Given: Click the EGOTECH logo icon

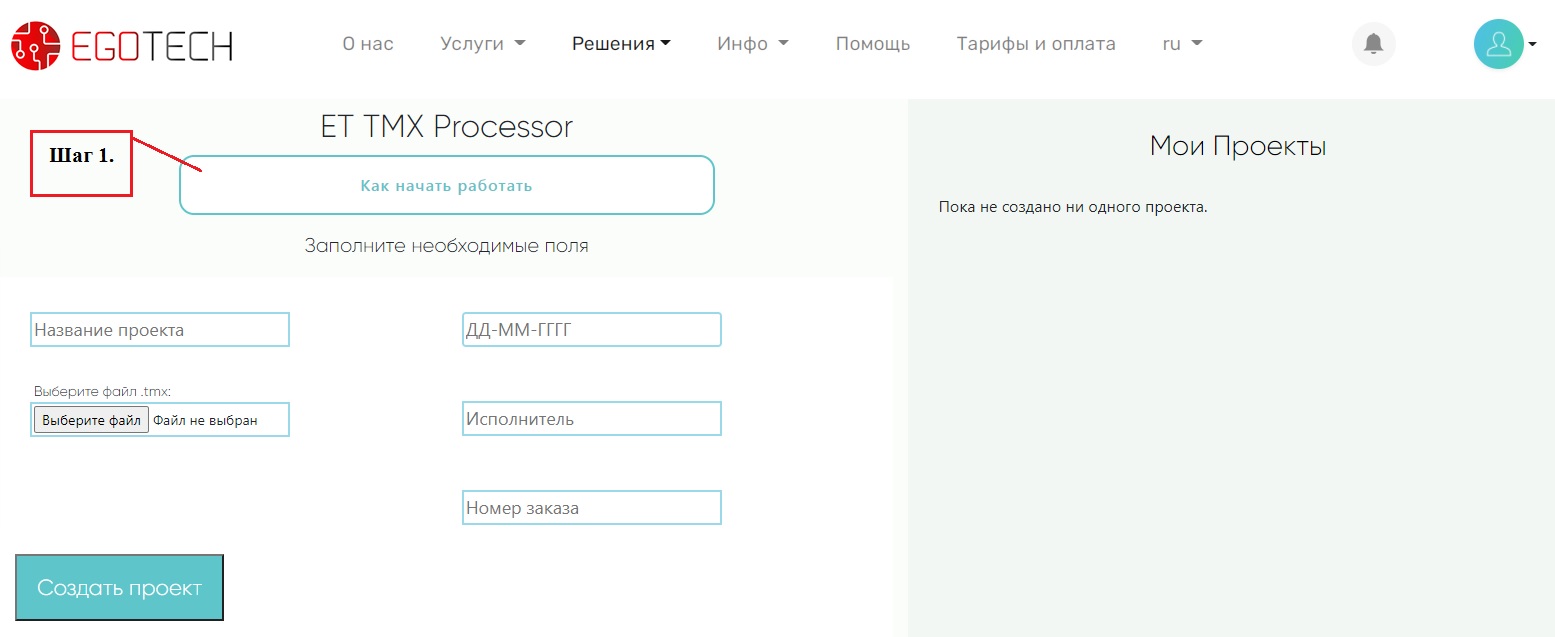Looking at the screenshot, I should coord(36,45).
